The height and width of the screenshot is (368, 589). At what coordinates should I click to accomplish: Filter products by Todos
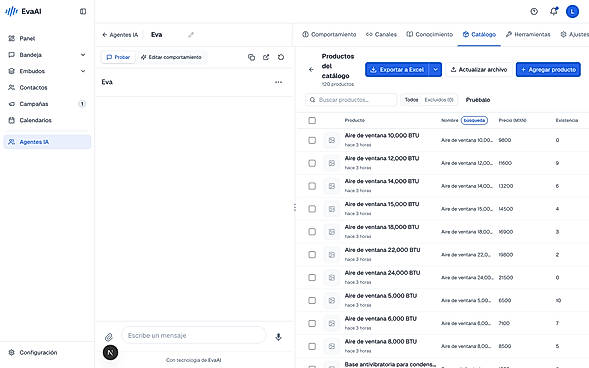411,100
